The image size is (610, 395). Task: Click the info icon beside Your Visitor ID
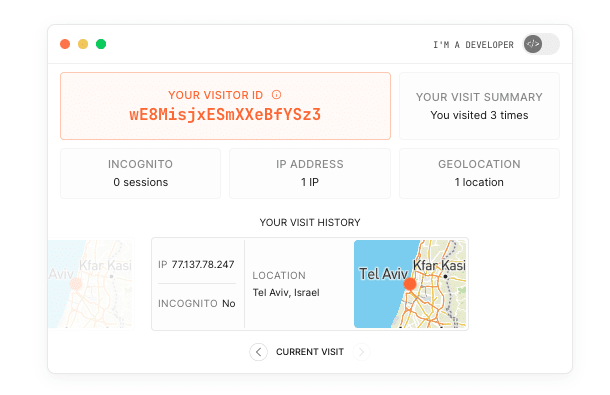(x=276, y=95)
